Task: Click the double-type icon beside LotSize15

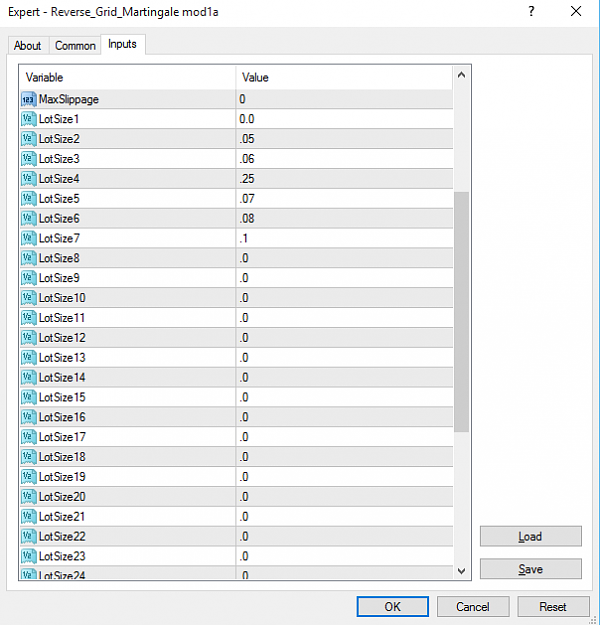Action: [x=28, y=397]
